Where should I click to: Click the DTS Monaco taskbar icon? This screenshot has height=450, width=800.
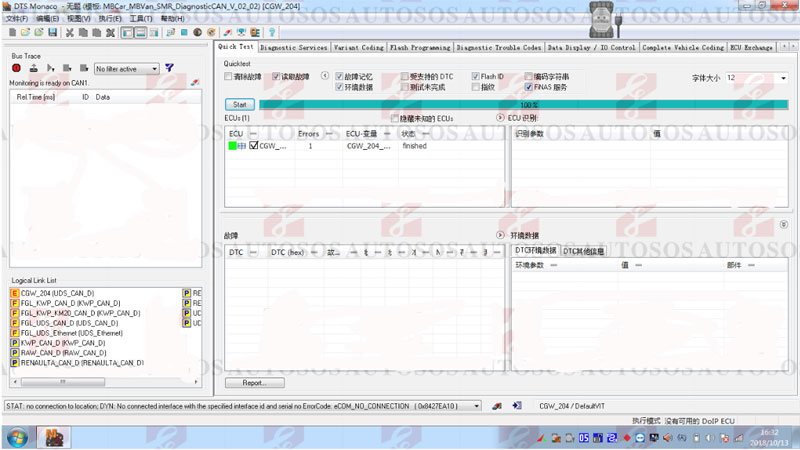pos(54,438)
